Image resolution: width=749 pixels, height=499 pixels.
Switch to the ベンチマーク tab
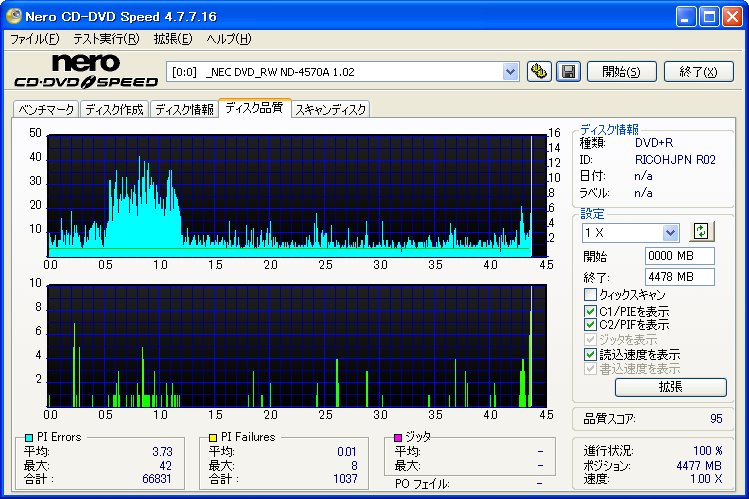[x=46, y=109]
